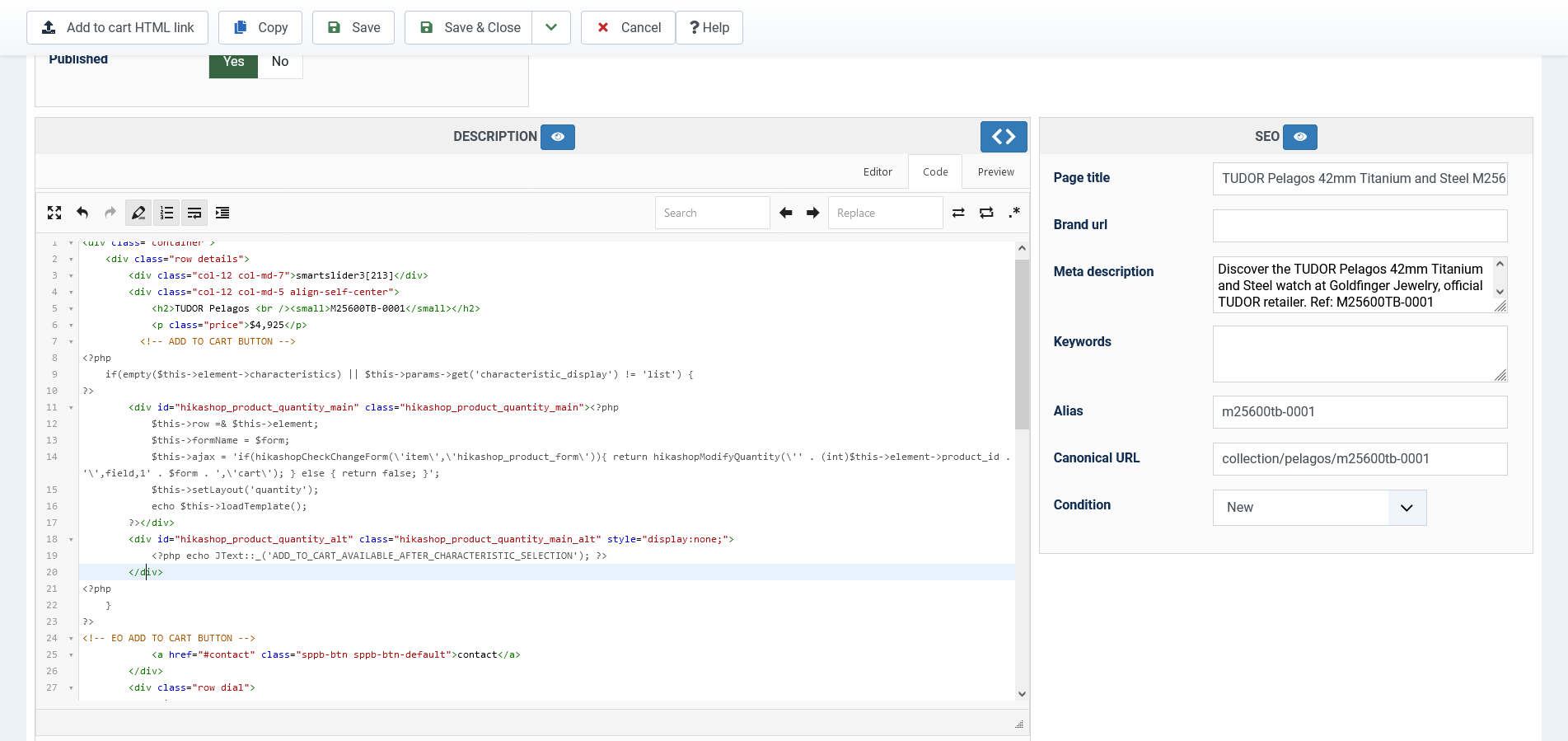The image size is (1568, 741).
Task: Switch to the Editor tab
Action: click(x=878, y=172)
